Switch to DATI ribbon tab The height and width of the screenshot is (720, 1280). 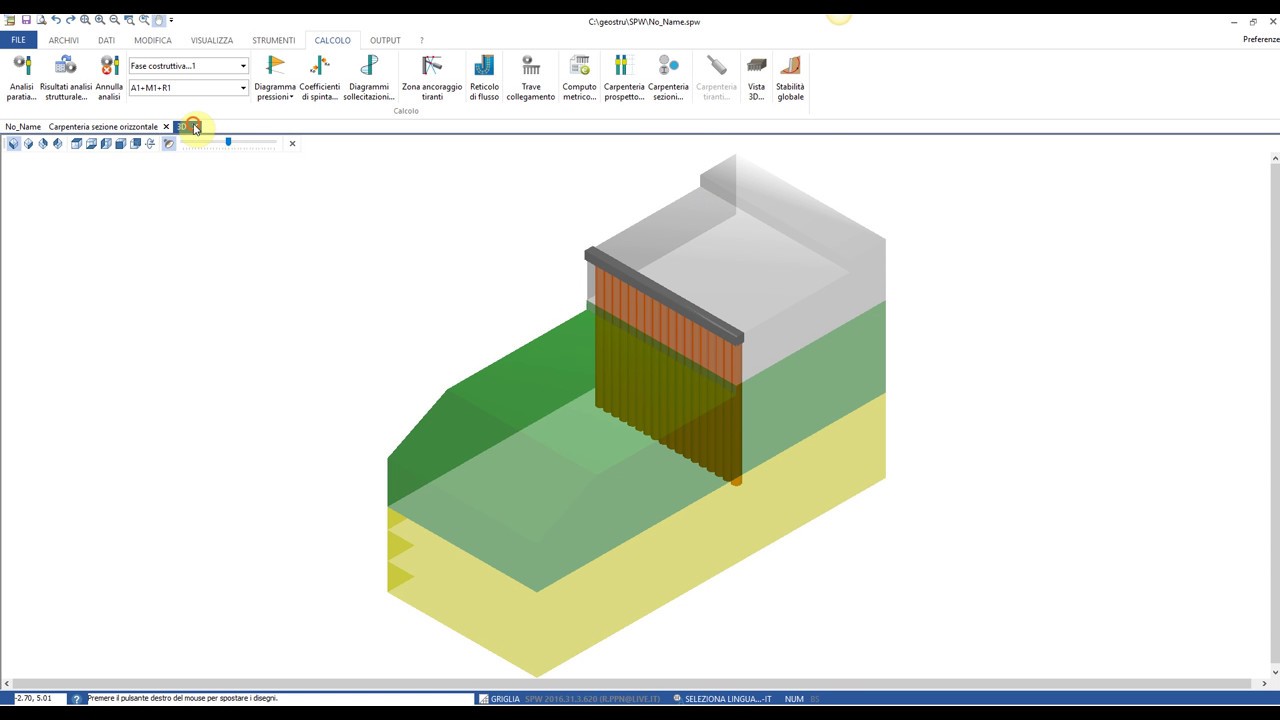point(106,40)
